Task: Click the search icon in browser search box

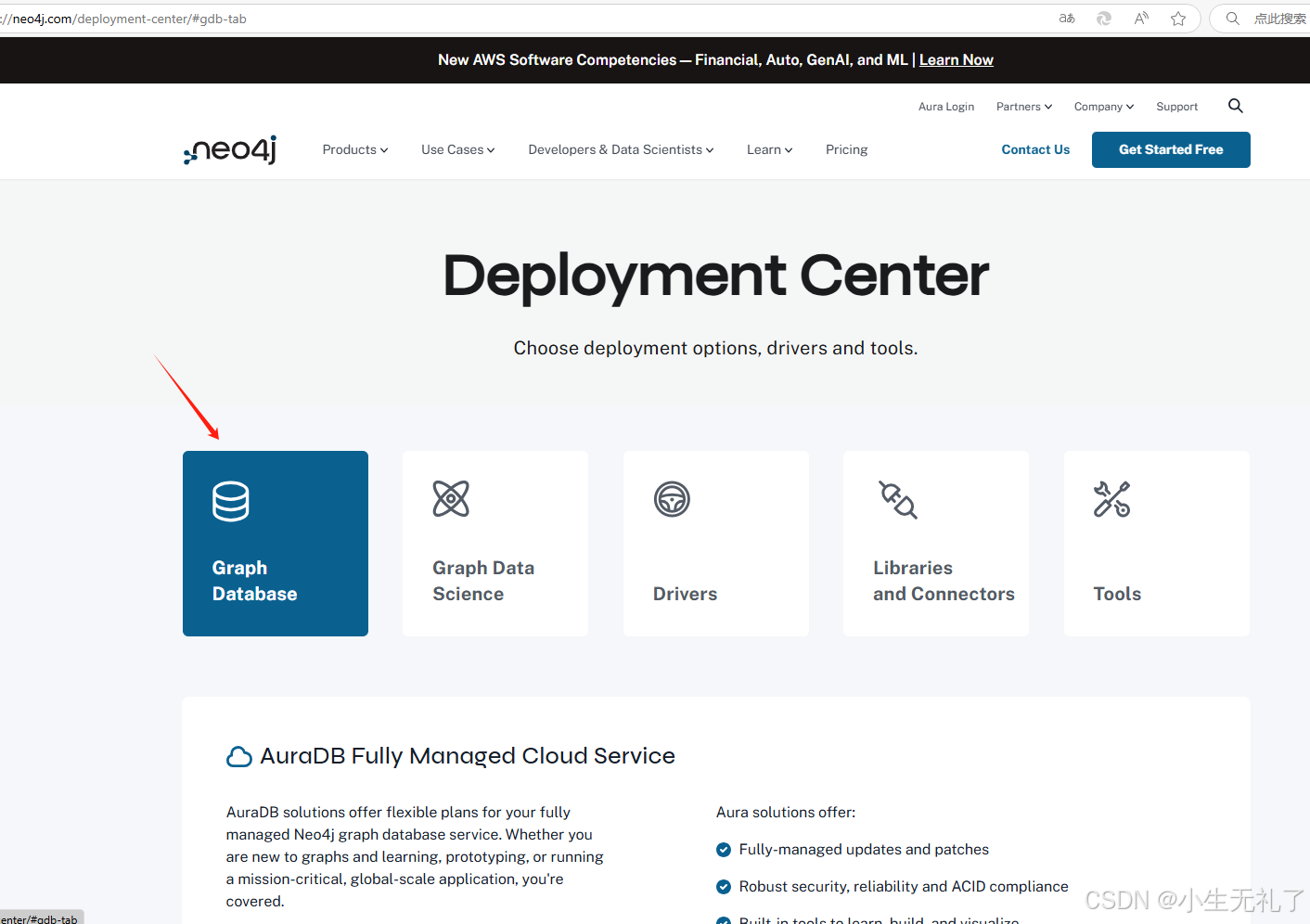Action: [1232, 19]
